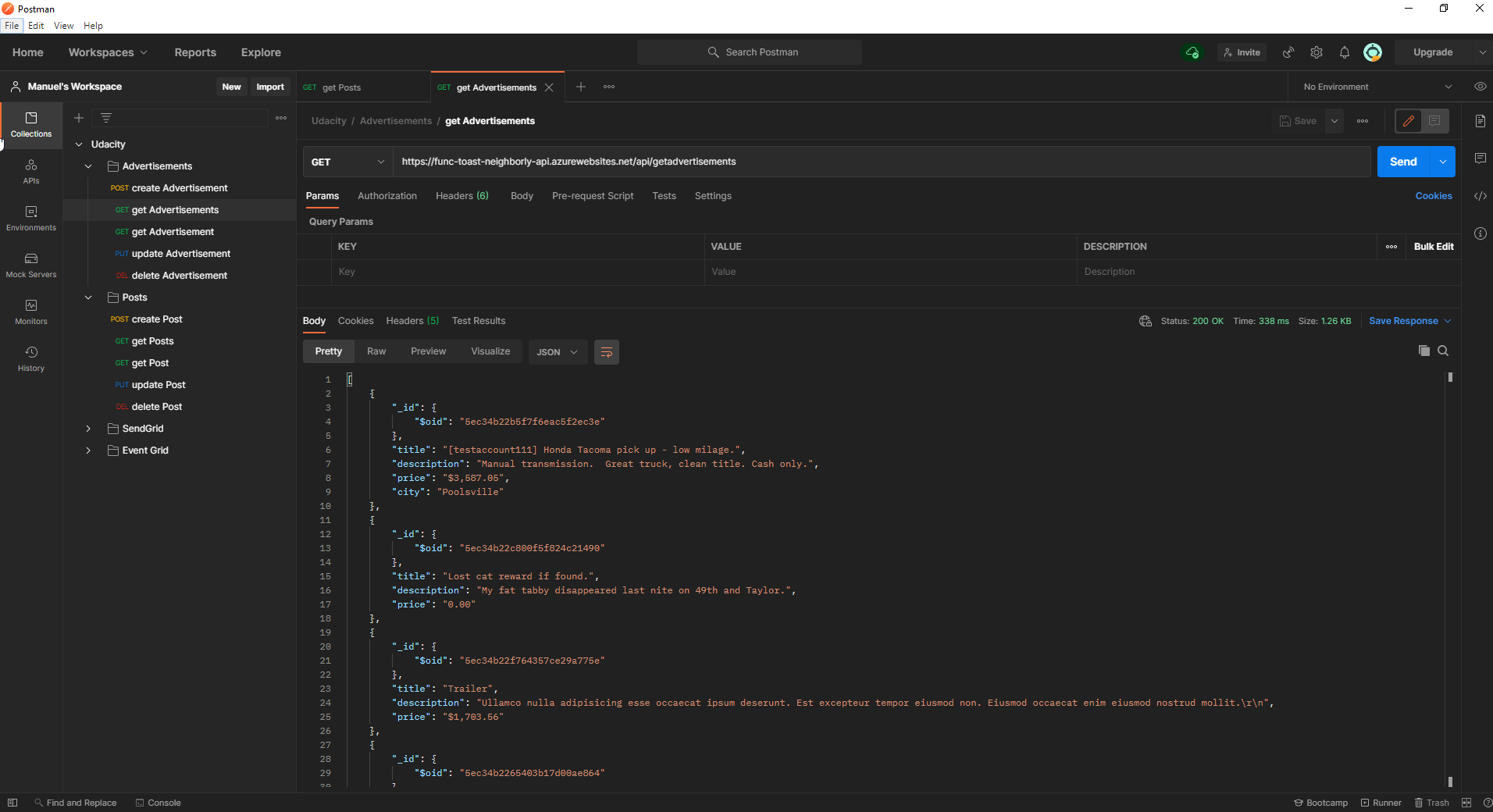Click the network information globe icon
Image resolution: width=1493 pixels, height=812 pixels.
[1146, 321]
